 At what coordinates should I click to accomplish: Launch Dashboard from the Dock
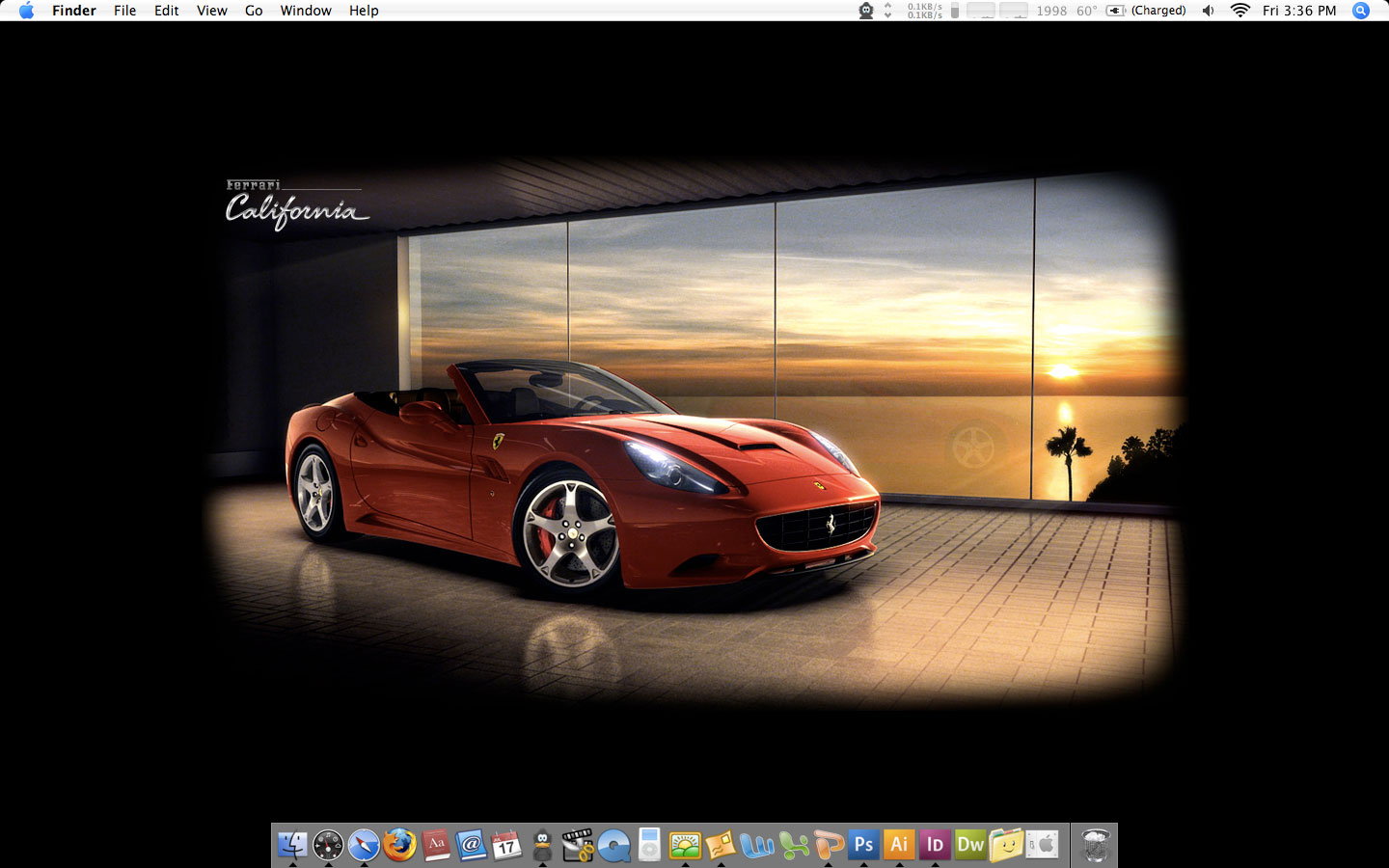pos(328,845)
